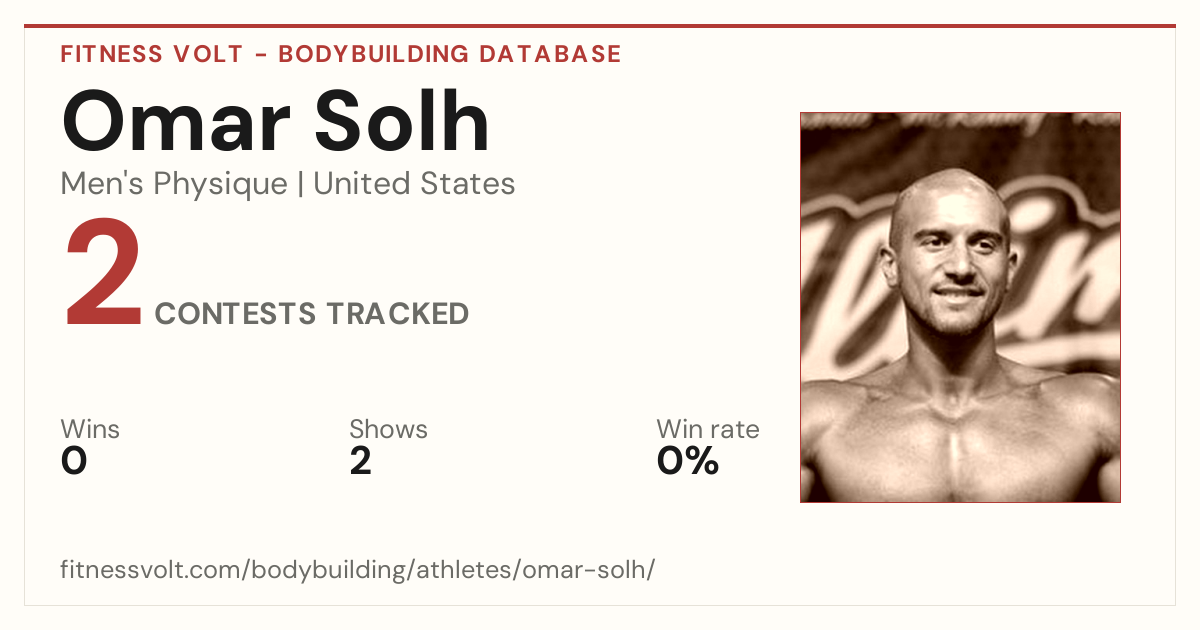Click the red line above the header
Viewport: 1200px width, 630px height.
(600, 26)
